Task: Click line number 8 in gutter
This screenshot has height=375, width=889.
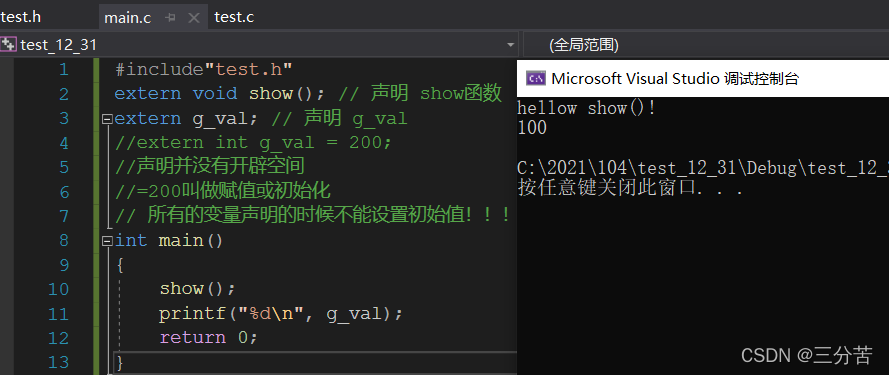Action: (x=63, y=241)
